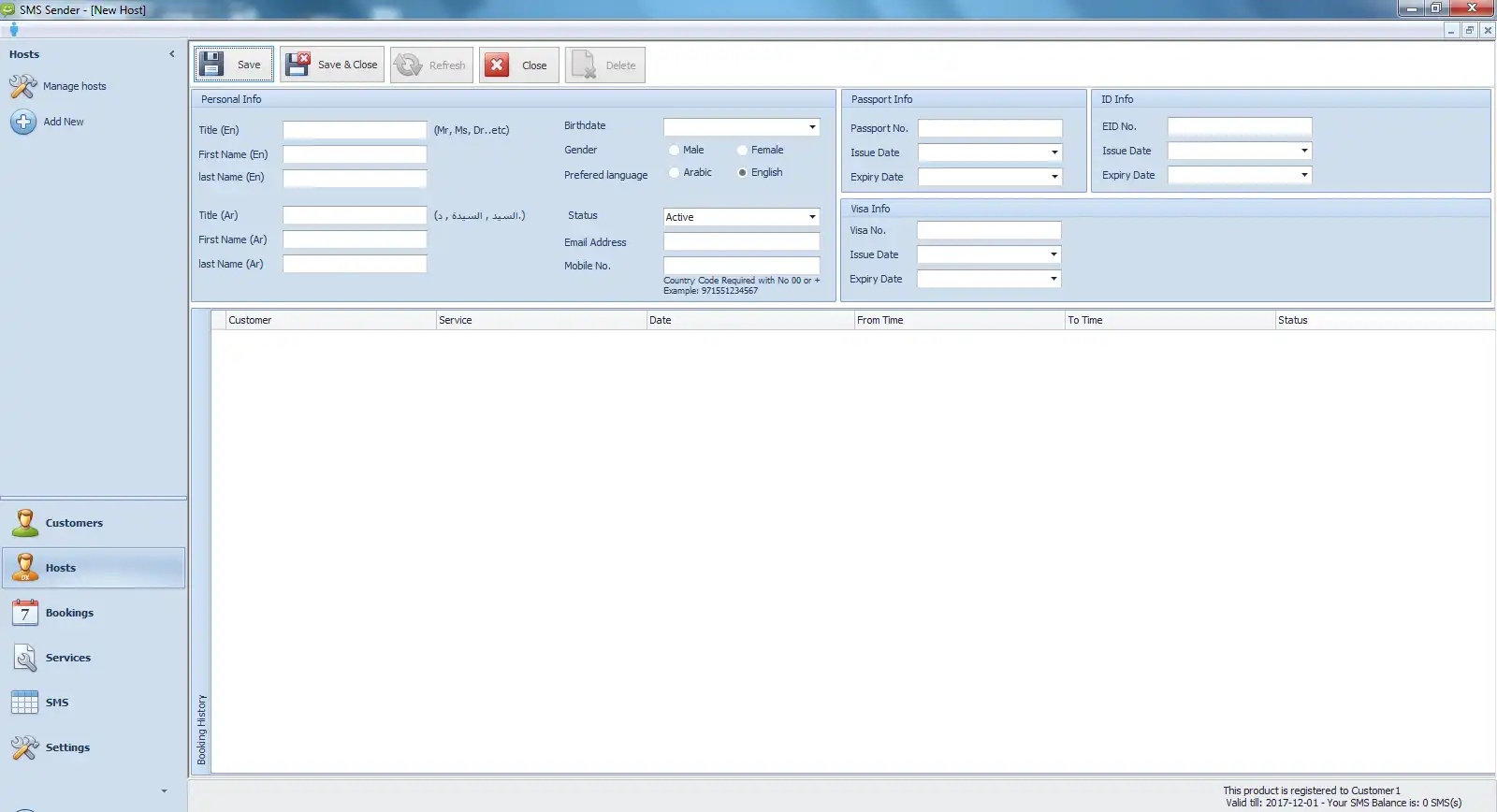Click the EID No. input field
1497x812 pixels.
click(1240, 126)
